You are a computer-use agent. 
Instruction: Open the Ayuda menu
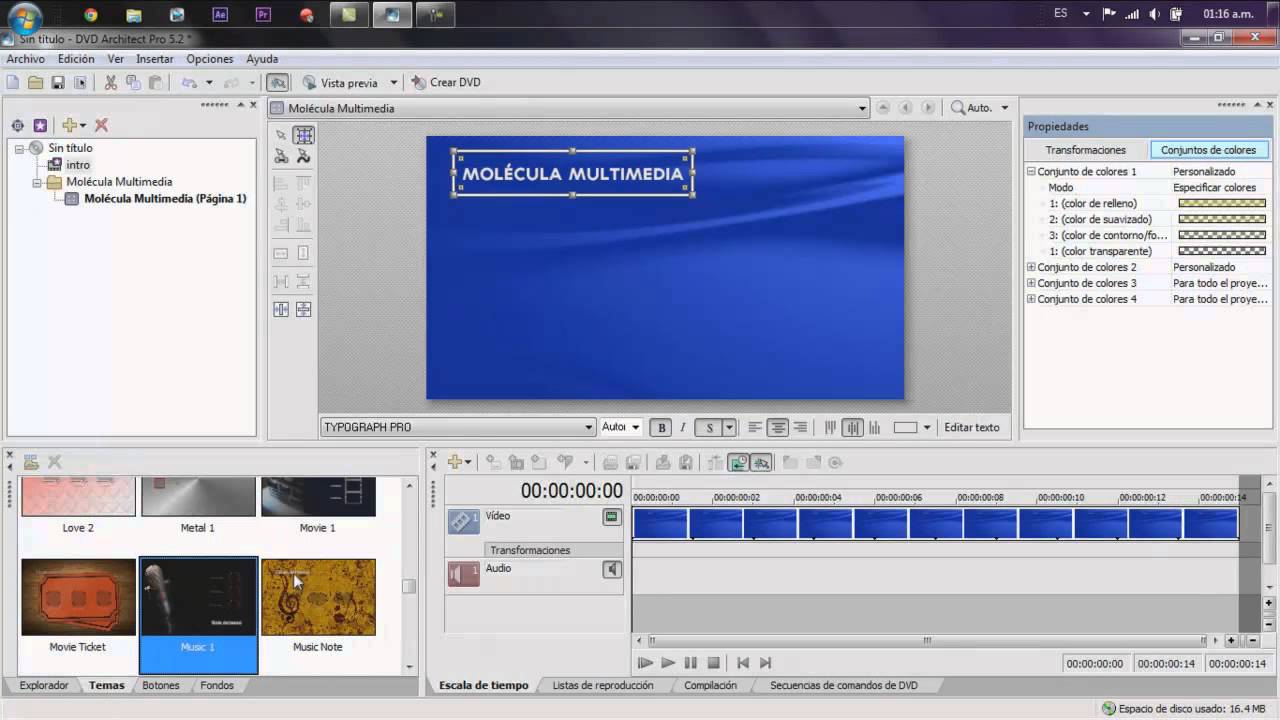tap(262, 59)
